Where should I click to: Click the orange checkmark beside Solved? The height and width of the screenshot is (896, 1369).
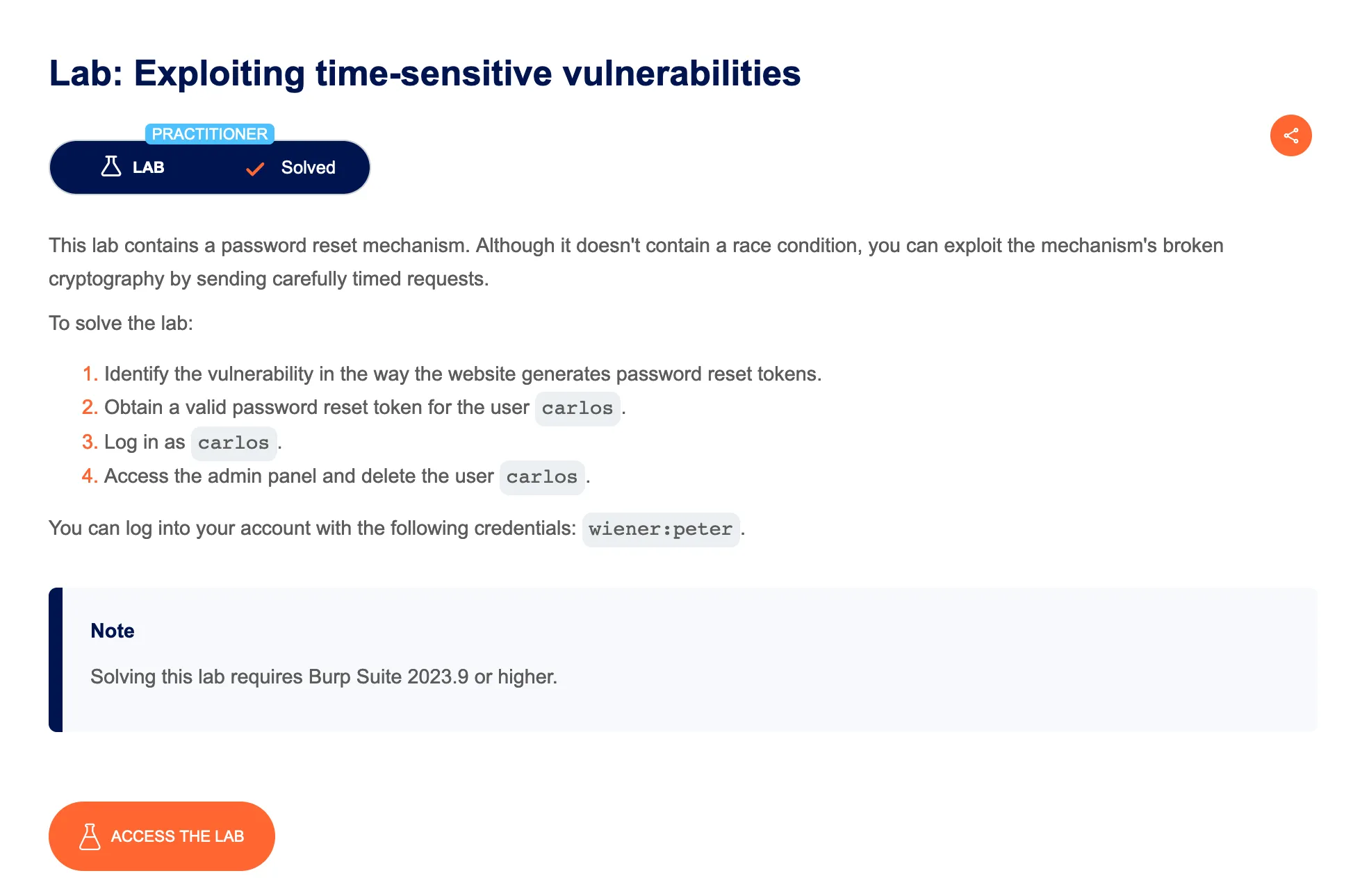pos(255,169)
